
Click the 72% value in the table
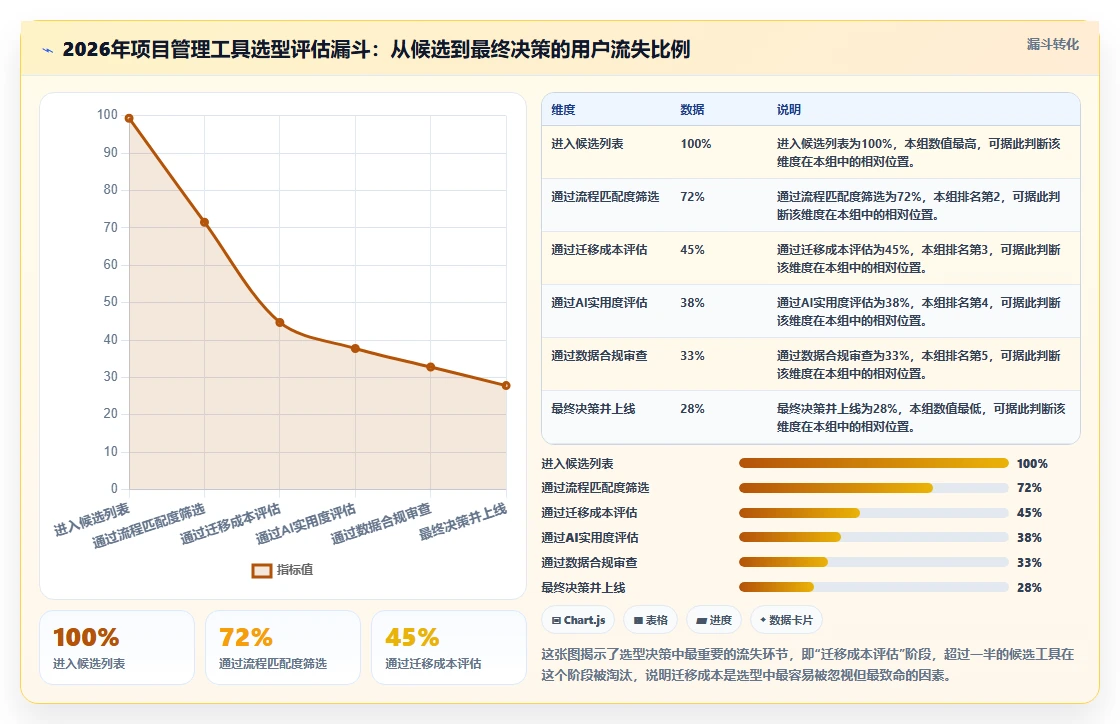click(692, 196)
